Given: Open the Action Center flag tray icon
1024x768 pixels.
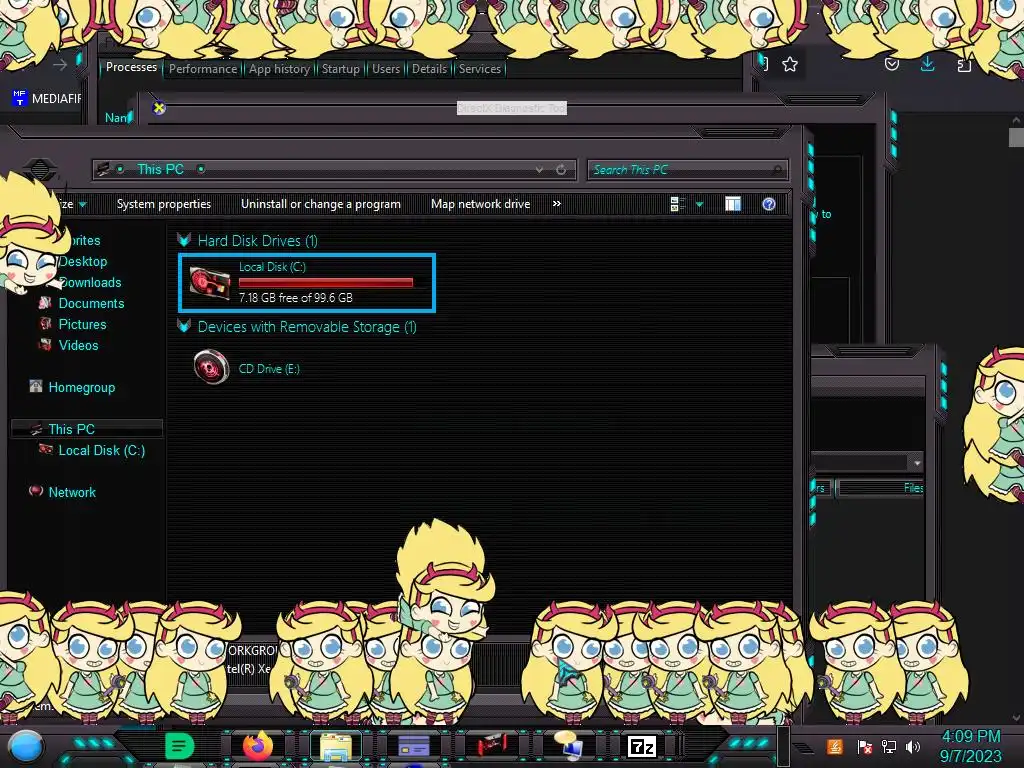Looking at the screenshot, I should (865, 746).
